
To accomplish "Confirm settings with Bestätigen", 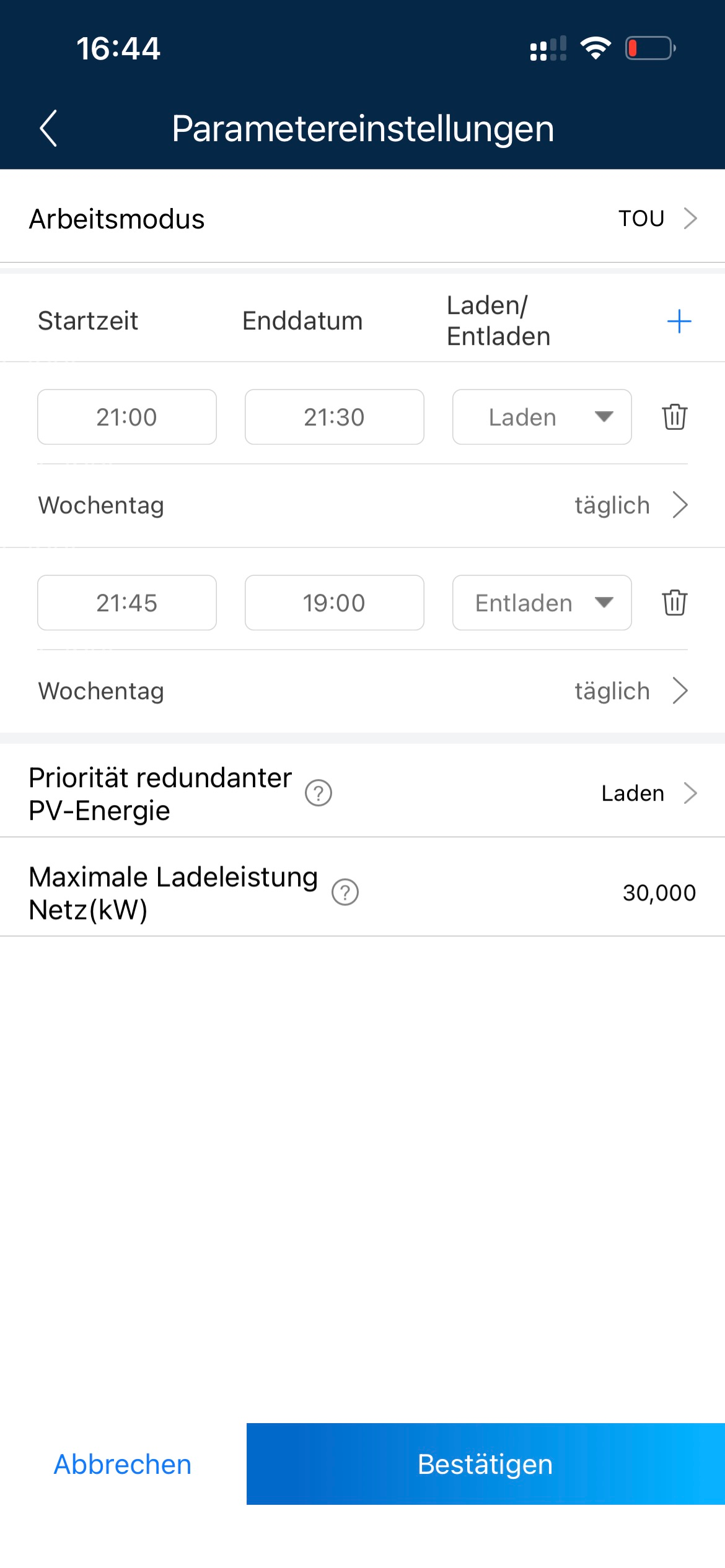I will (x=486, y=1464).
